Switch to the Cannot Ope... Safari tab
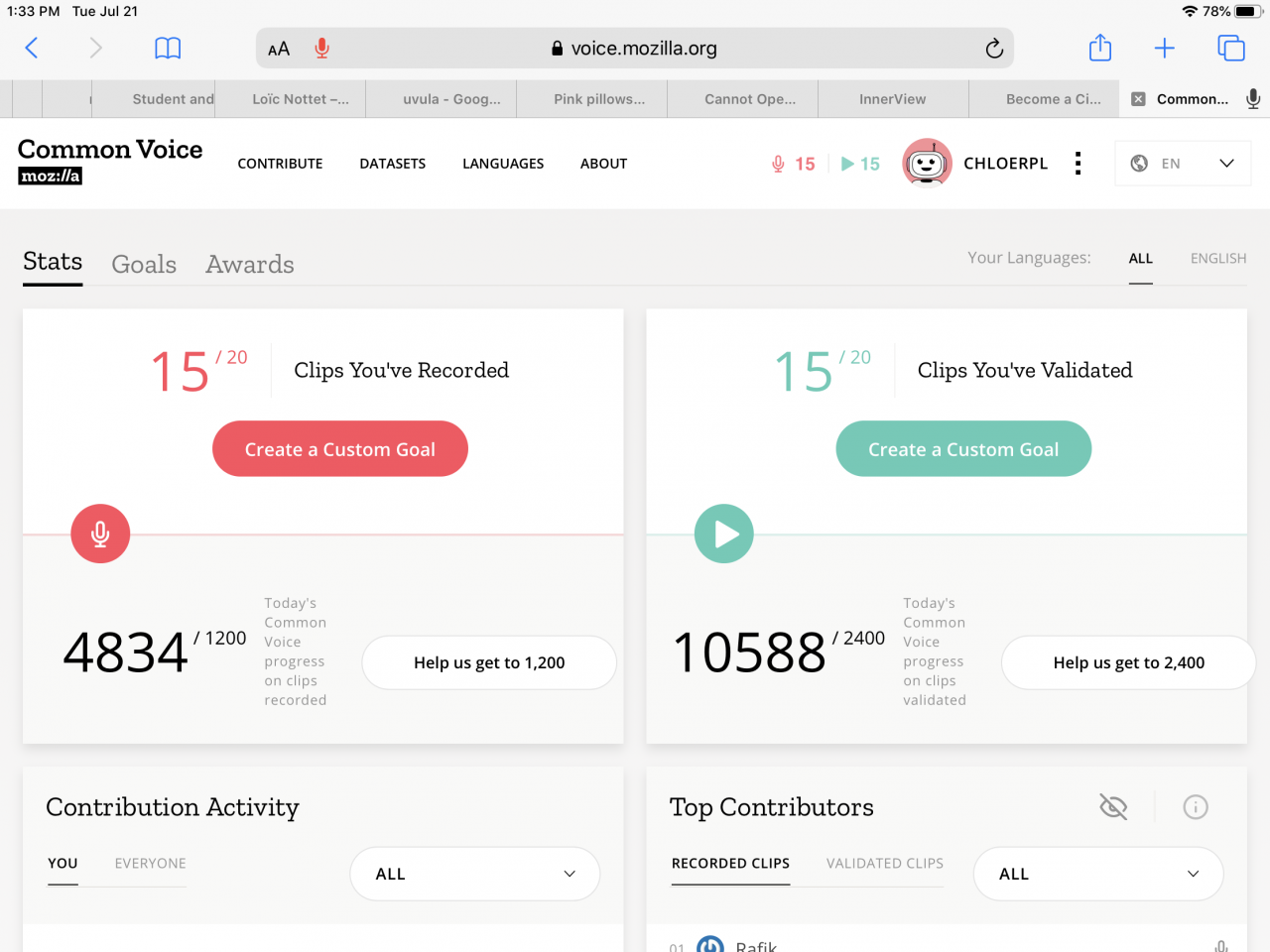The height and width of the screenshot is (952, 1270). pos(743,99)
